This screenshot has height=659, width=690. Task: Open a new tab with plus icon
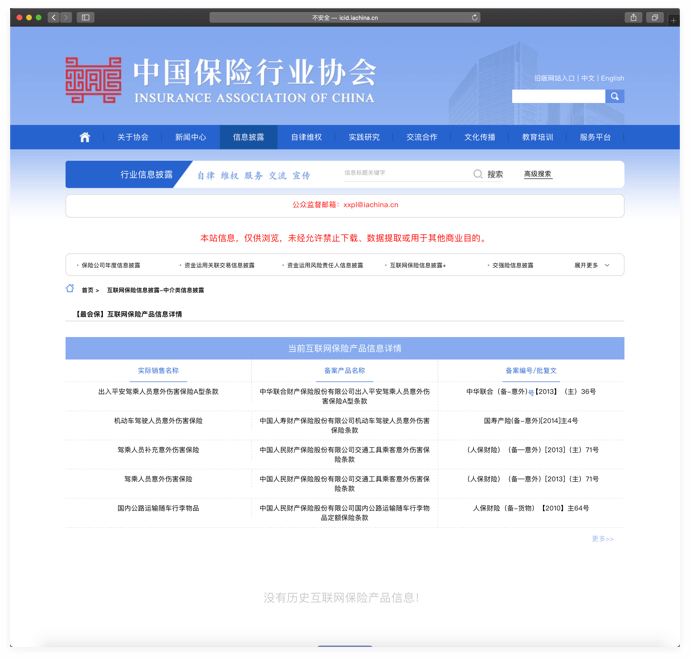pyautogui.click(x=673, y=20)
